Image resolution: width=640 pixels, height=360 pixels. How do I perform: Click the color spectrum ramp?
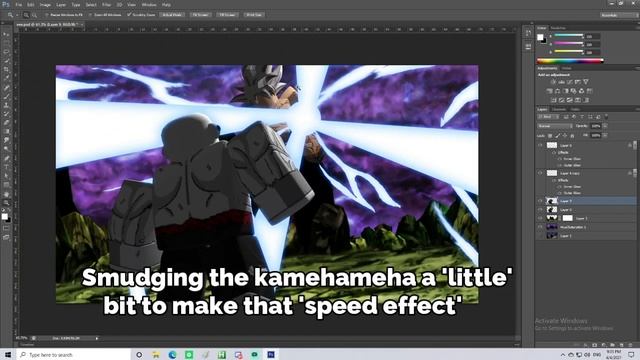tap(570, 61)
